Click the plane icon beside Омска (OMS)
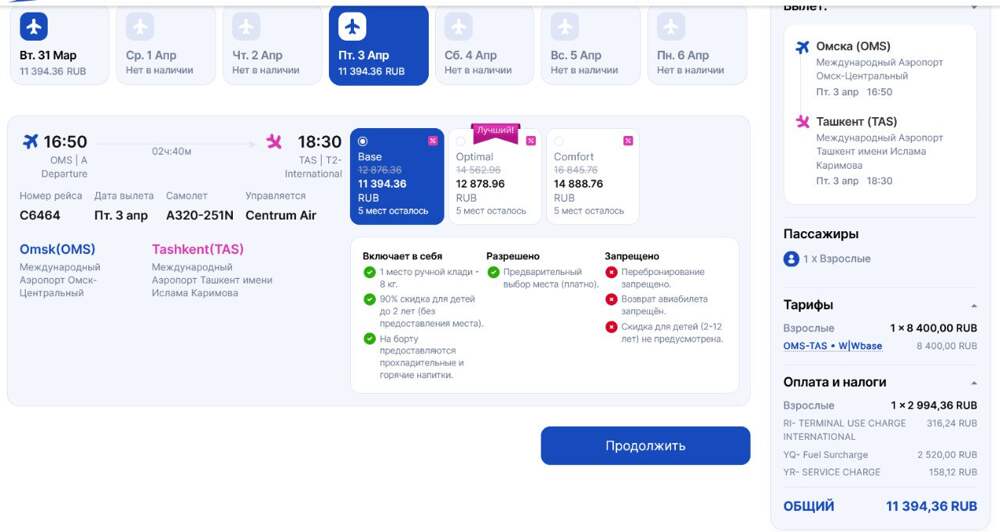Screen dimensions: 1000x532 802,47
